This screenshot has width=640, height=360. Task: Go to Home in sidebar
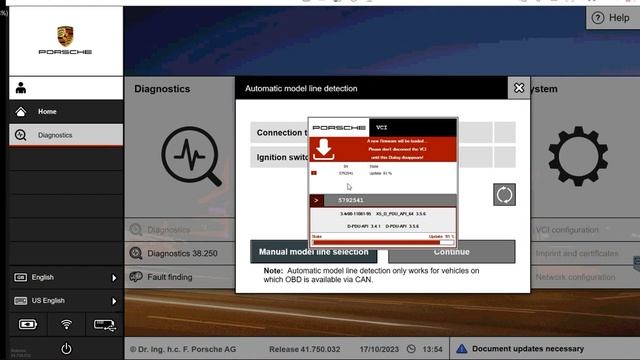pyautogui.click(x=66, y=111)
